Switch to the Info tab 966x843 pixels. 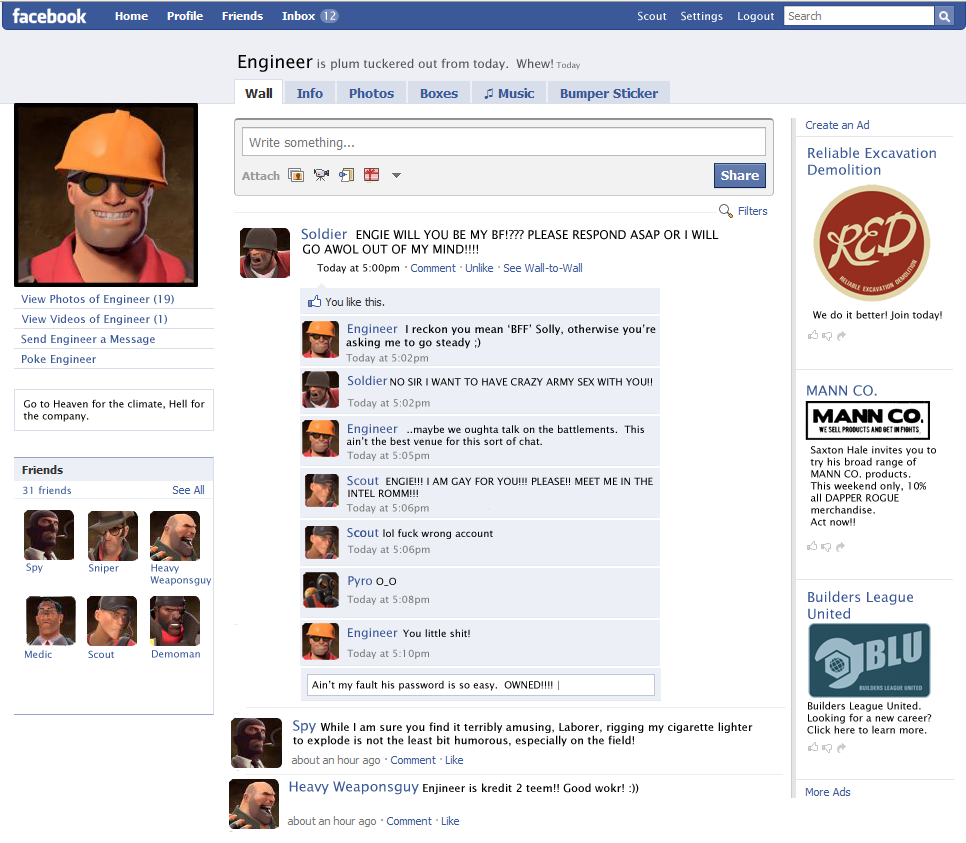tap(309, 93)
